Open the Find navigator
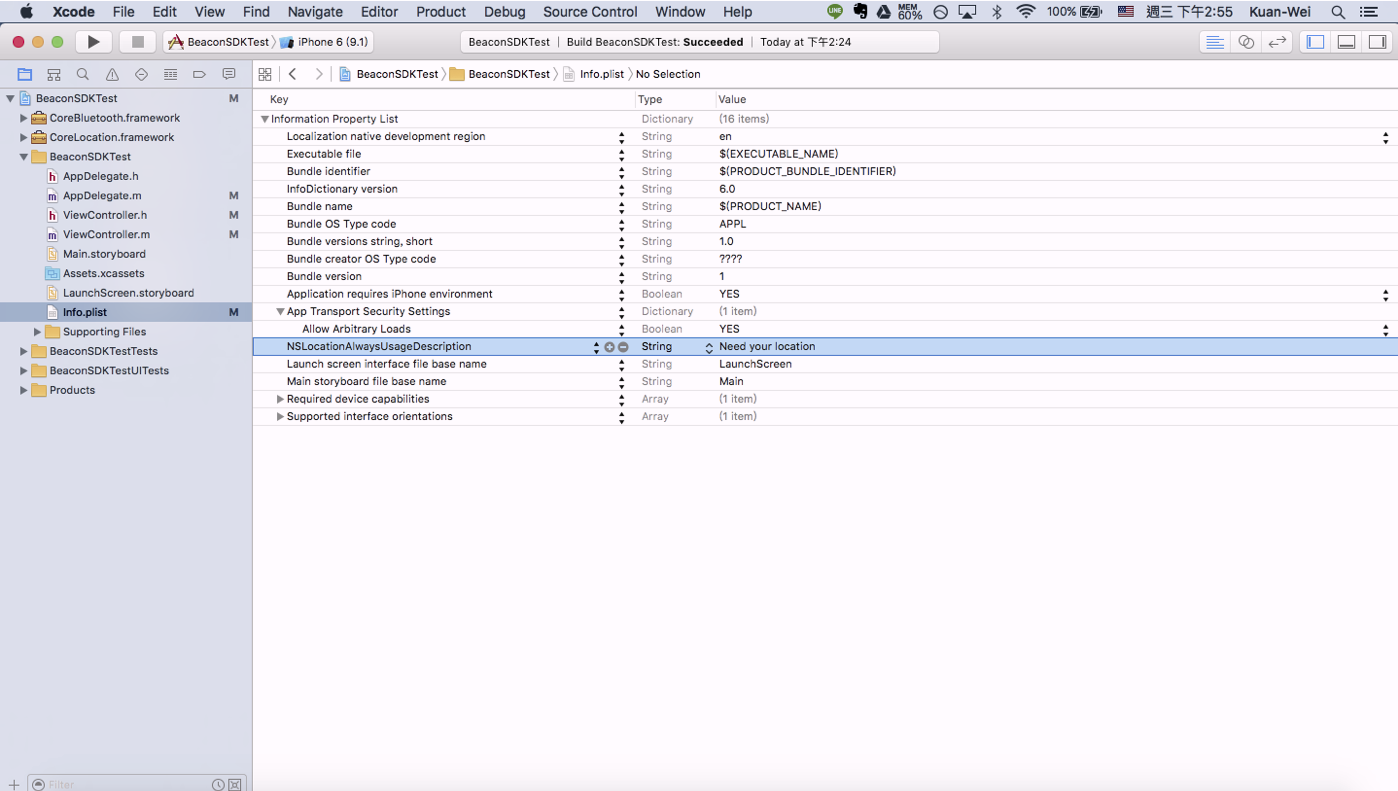 point(83,74)
